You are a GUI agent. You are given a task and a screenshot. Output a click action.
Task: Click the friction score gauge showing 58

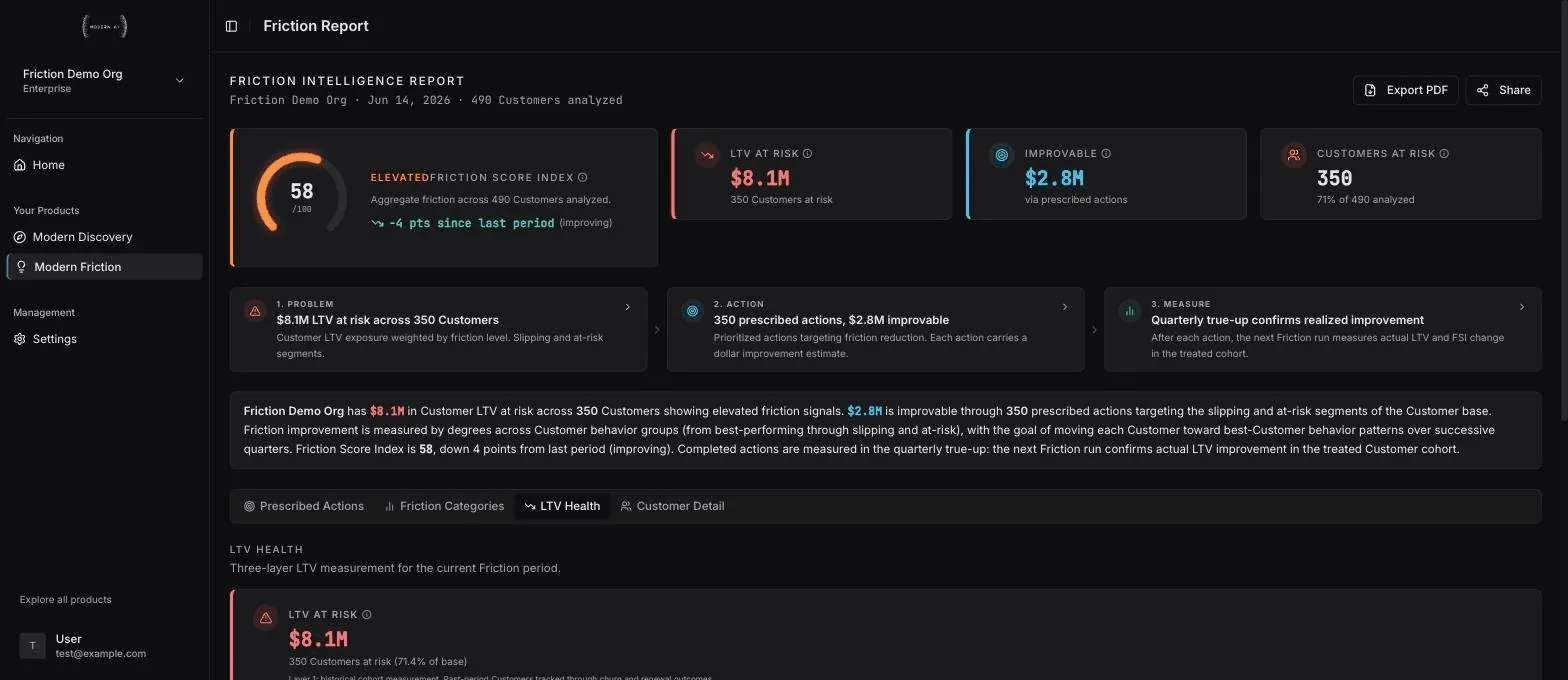click(301, 193)
